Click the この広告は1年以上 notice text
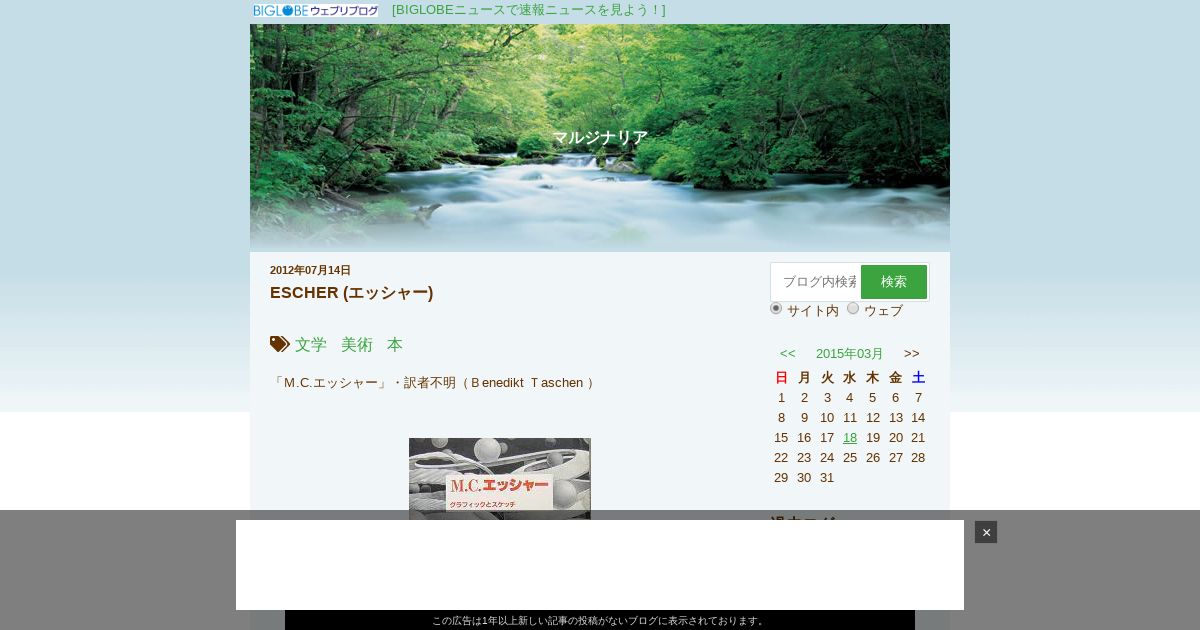 tap(600, 621)
